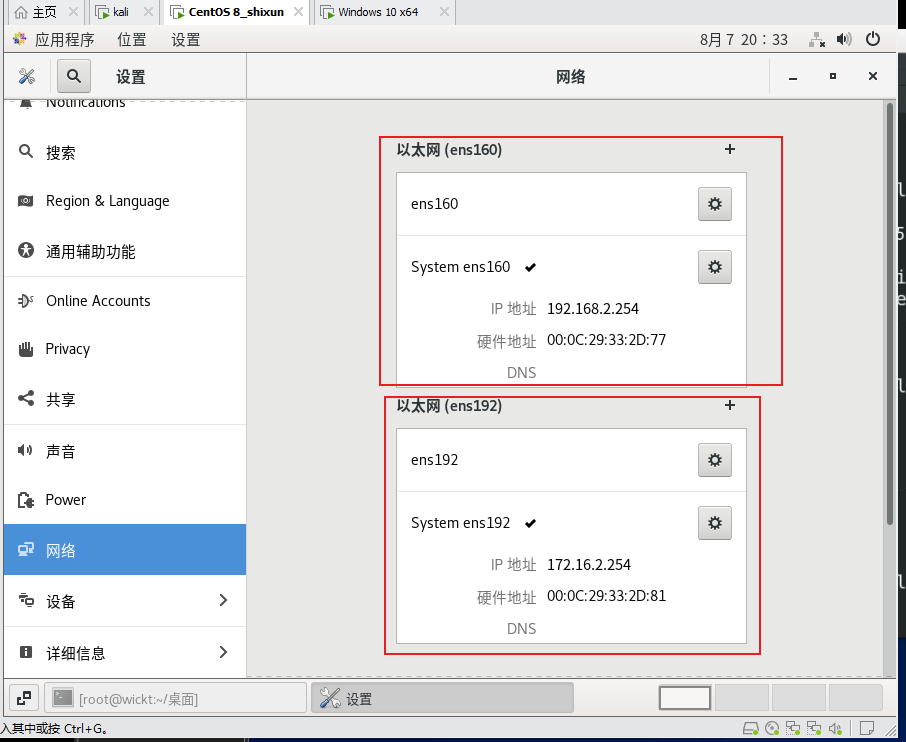Screen dimensions: 906x742
Task: Expand the 详细信息 details submenu
Action: pyautogui.click(x=125, y=652)
